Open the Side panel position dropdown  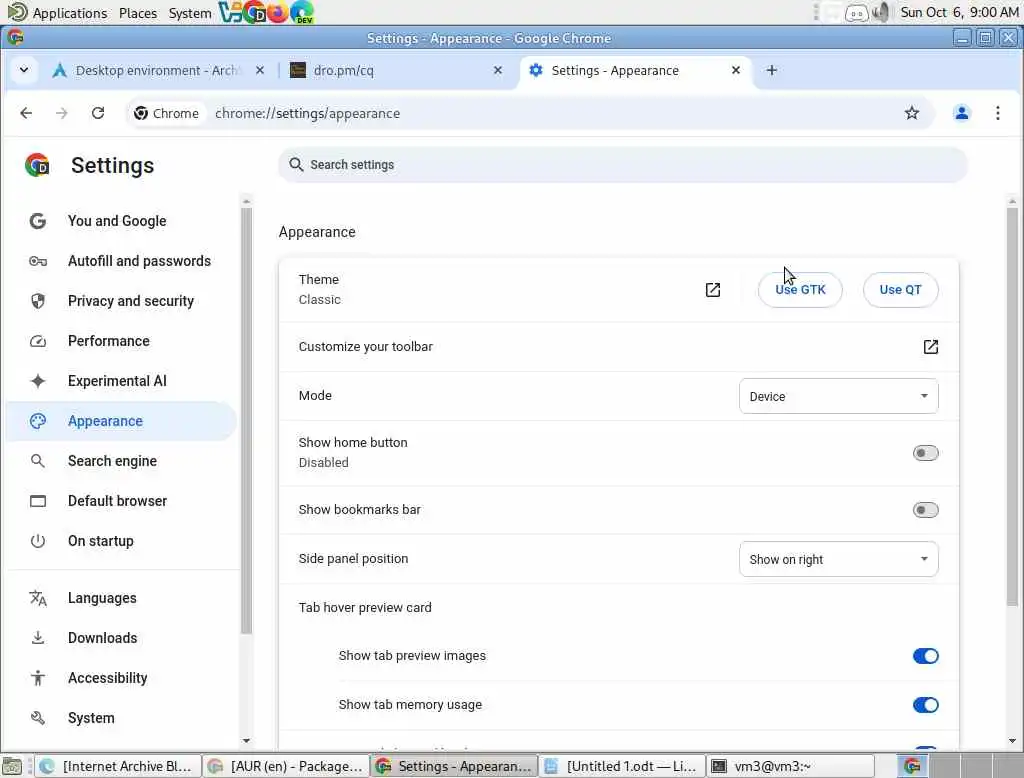(x=839, y=559)
